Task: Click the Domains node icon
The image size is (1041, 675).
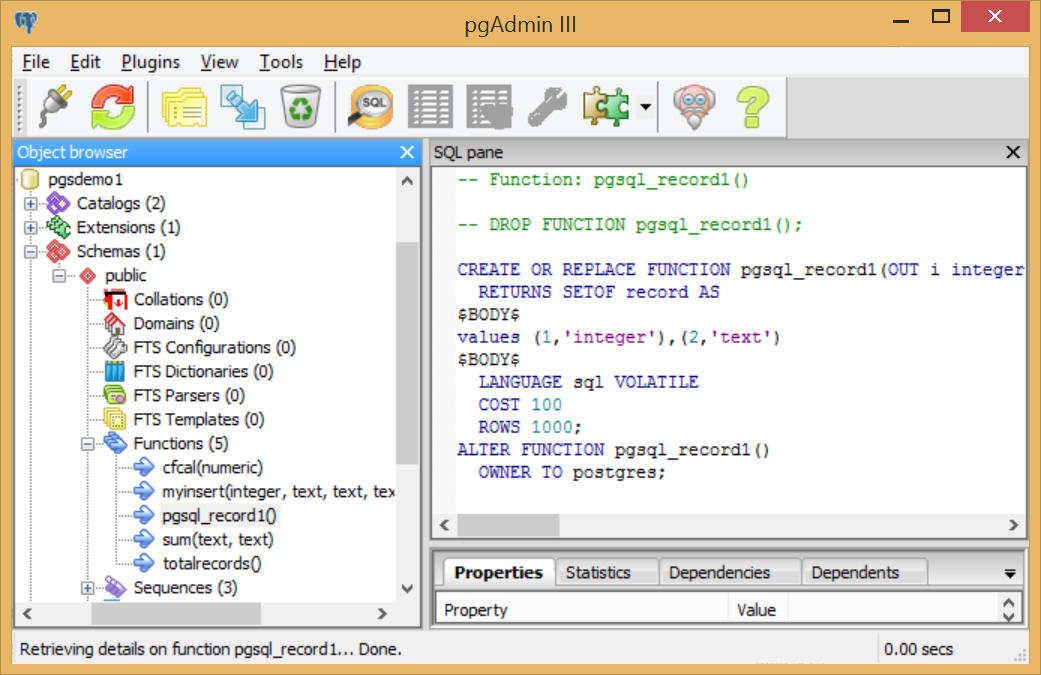Action: [115, 323]
